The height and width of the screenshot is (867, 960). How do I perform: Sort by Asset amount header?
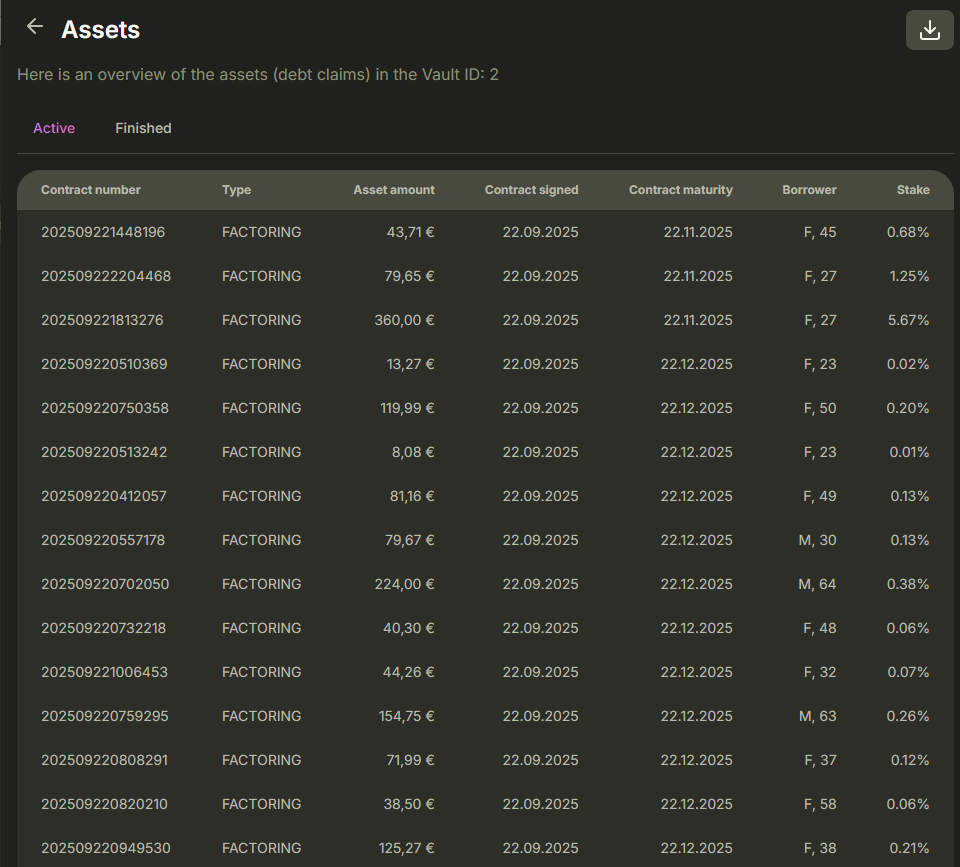pyautogui.click(x=394, y=190)
